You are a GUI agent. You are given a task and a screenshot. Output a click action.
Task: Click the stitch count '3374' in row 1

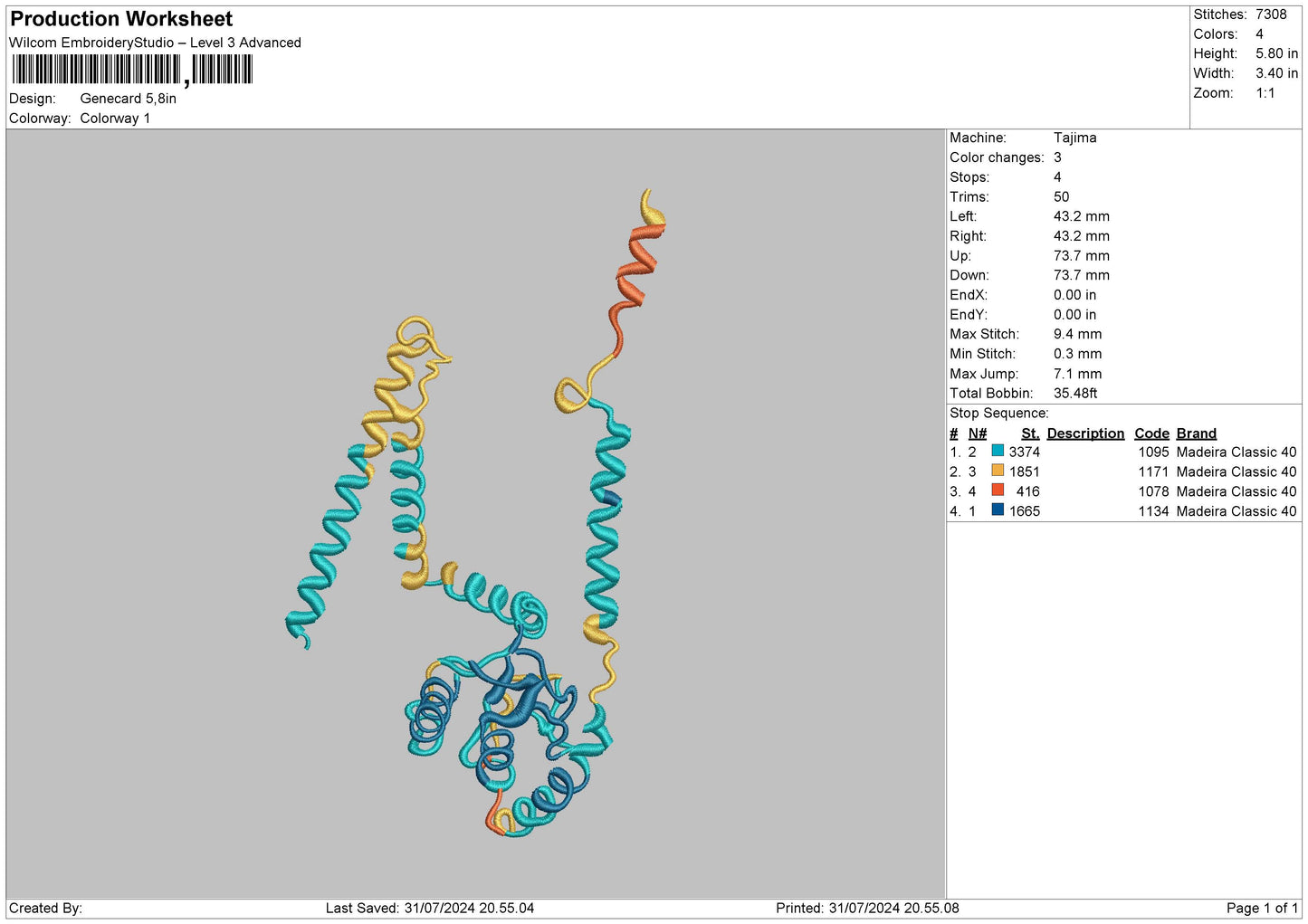pyautogui.click(x=1025, y=452)
